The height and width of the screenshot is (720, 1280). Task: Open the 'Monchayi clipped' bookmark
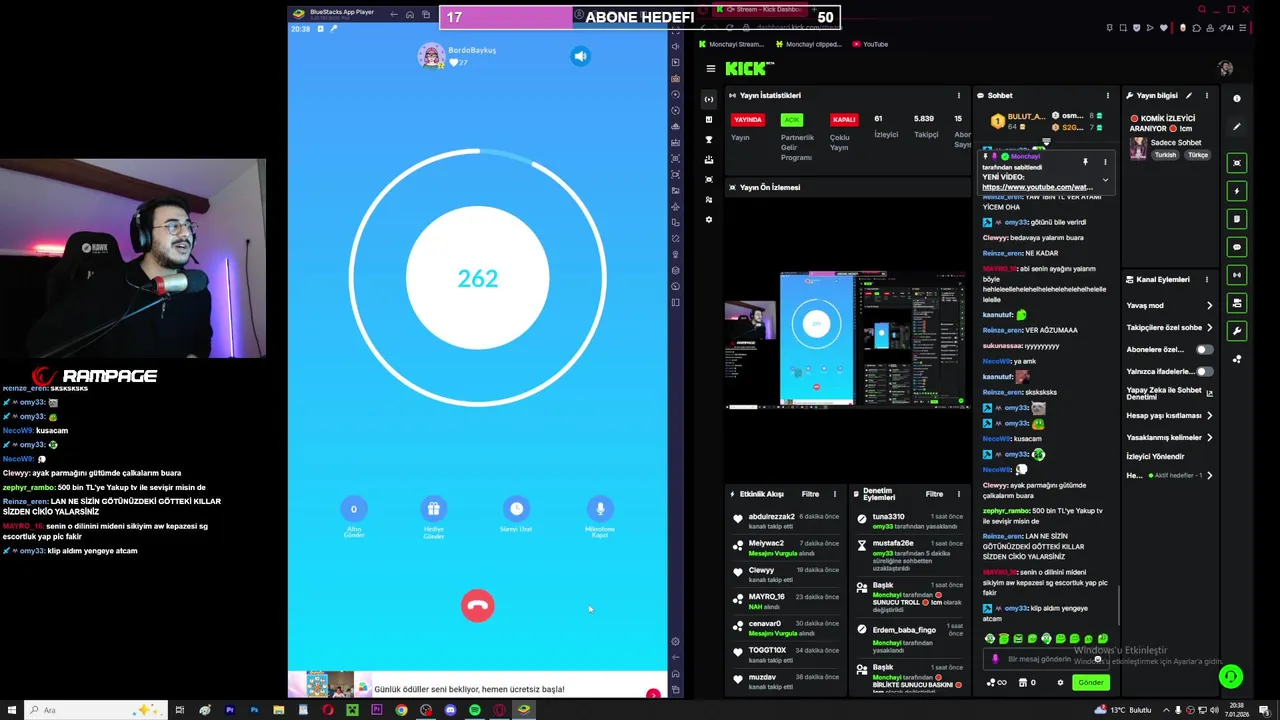[x=809, y=44]
